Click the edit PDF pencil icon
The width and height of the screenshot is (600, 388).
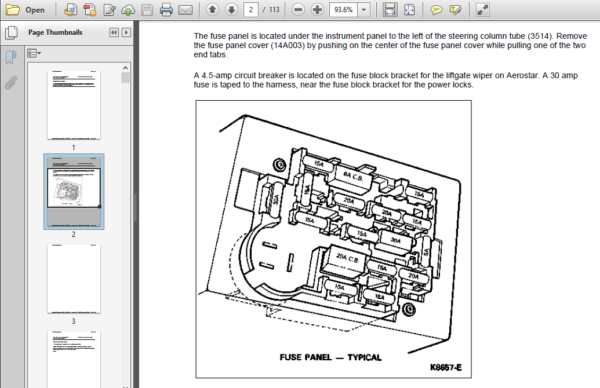109,10
